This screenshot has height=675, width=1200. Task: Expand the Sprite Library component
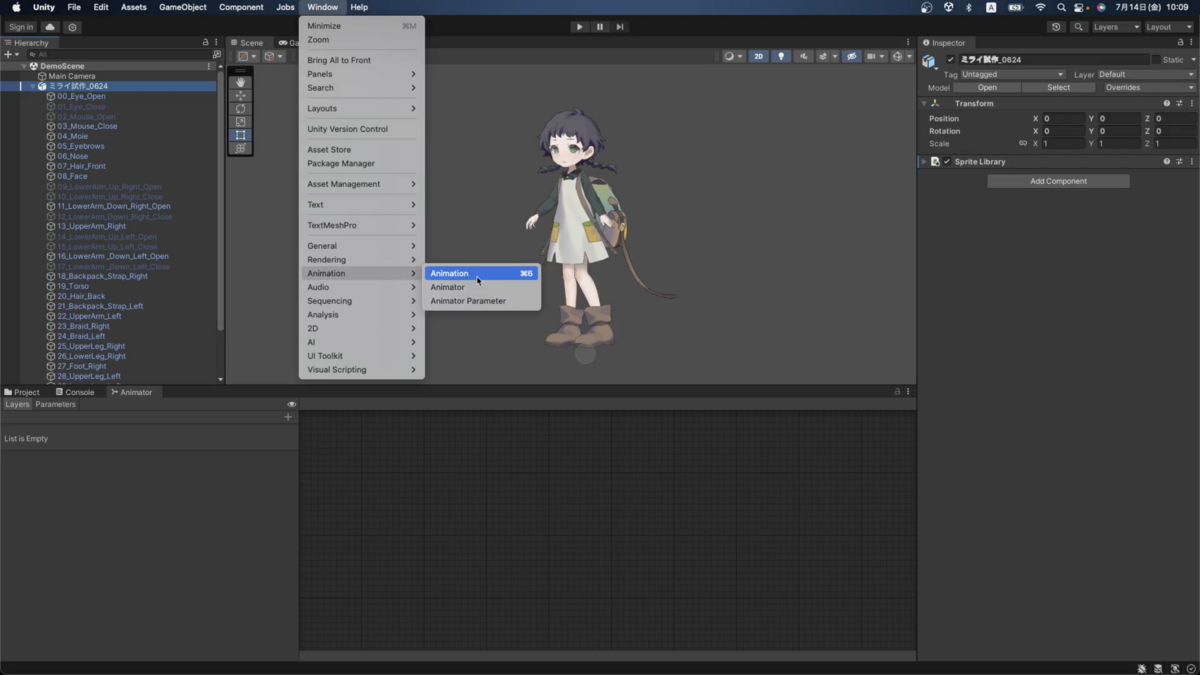924,161
